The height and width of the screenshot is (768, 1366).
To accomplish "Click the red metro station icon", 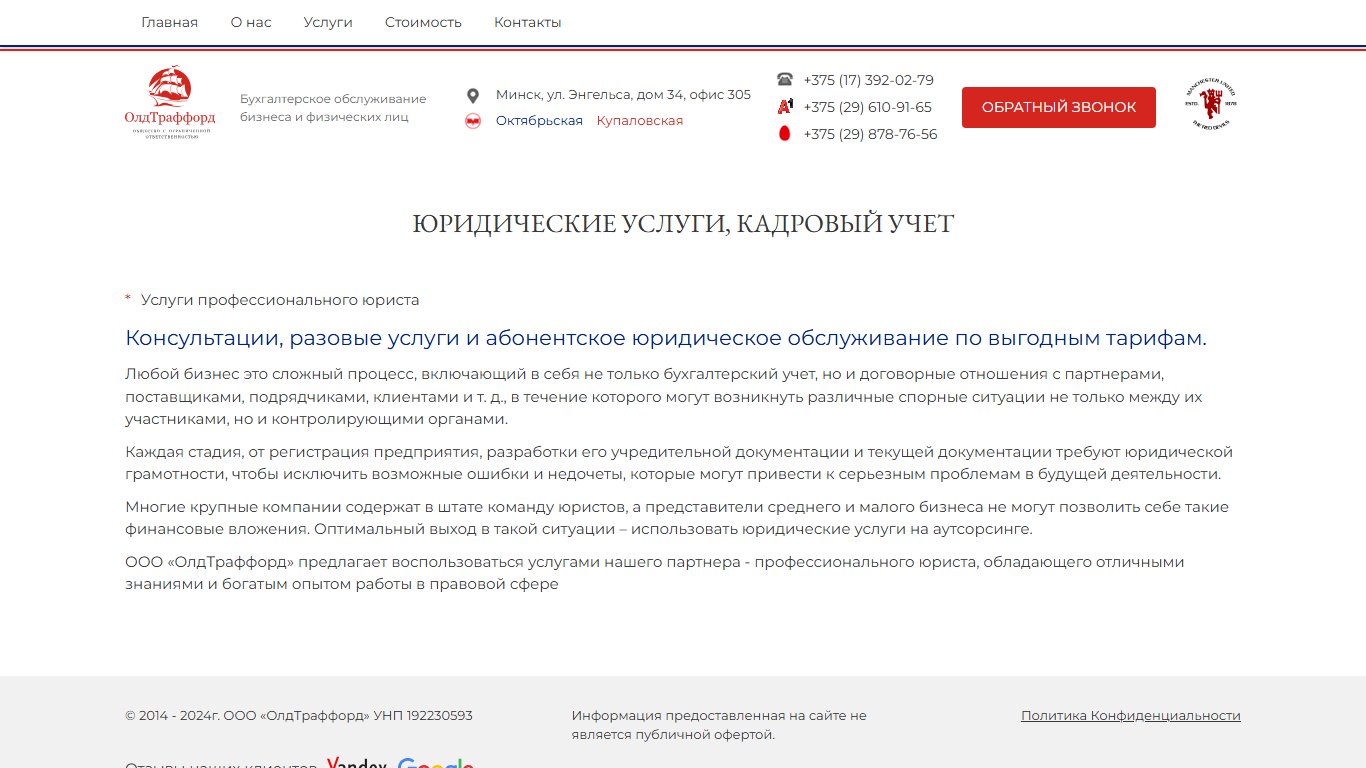I will (473, 121).
